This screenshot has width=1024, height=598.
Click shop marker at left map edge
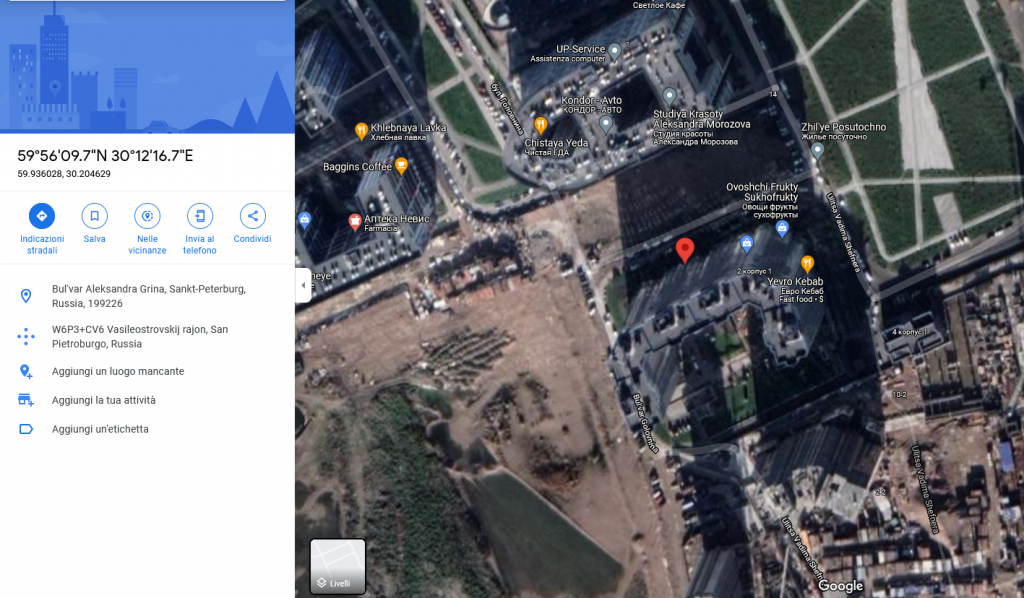[304, 221]
